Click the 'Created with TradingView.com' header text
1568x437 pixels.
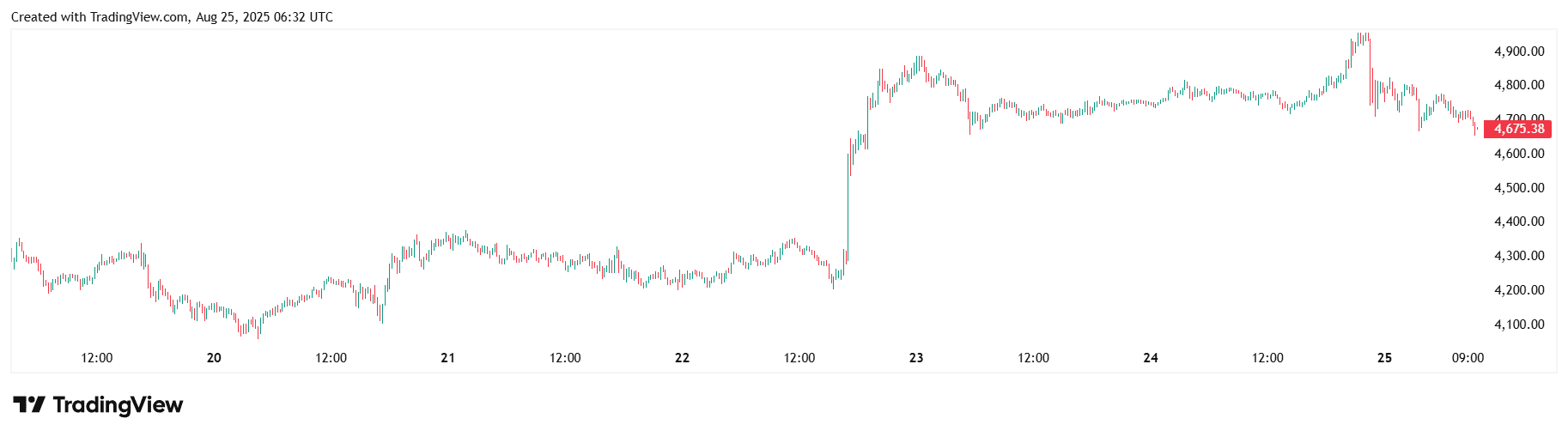172,17
